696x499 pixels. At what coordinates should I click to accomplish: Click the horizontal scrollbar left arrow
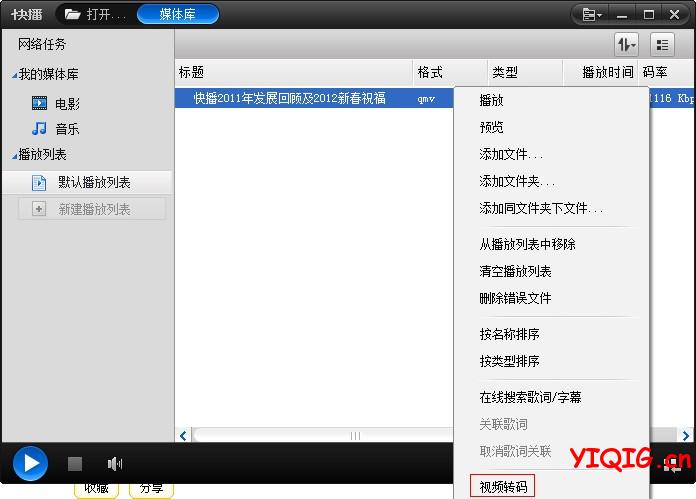coord(183,436)
